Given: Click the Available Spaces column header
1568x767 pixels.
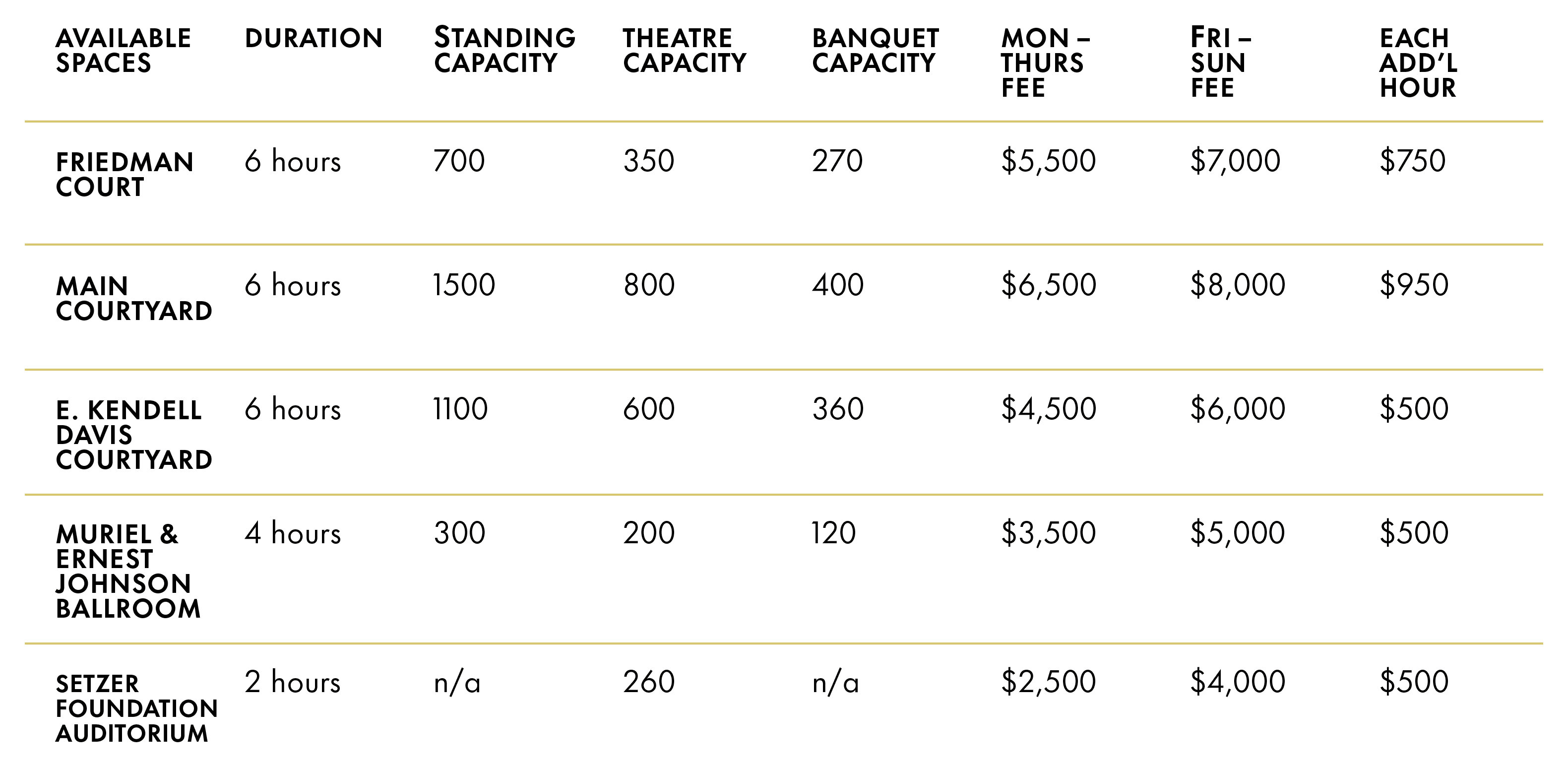Looking at the screenshot, I should (x=123, y=51).
